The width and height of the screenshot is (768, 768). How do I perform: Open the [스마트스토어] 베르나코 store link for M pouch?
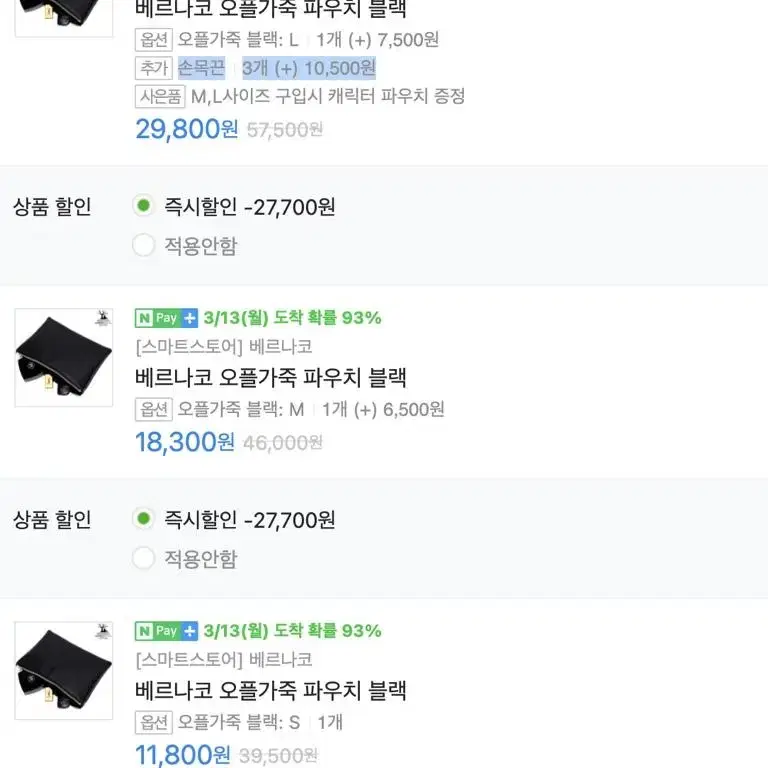[224, 347]
